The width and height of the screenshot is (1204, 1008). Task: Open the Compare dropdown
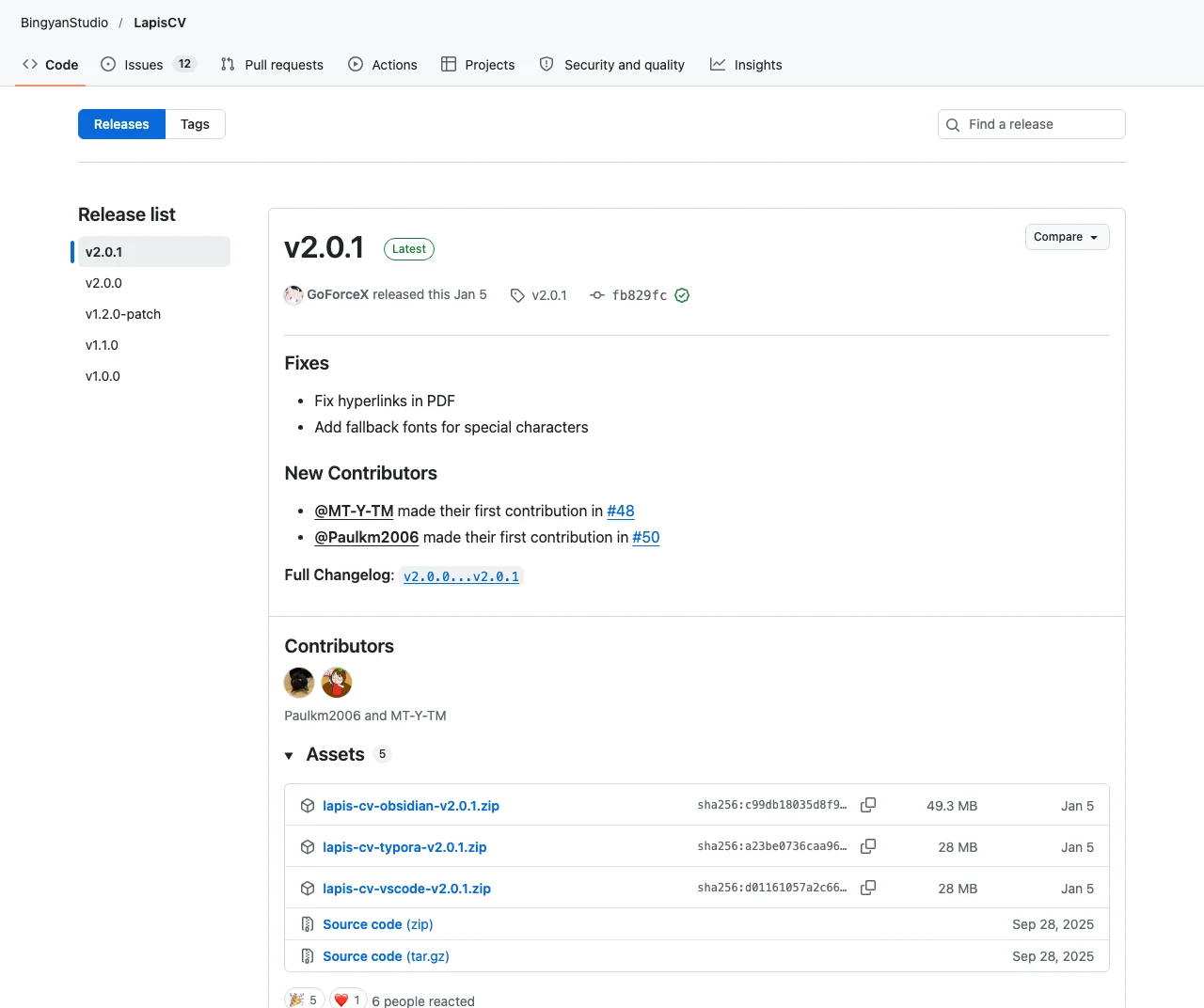1067,237
